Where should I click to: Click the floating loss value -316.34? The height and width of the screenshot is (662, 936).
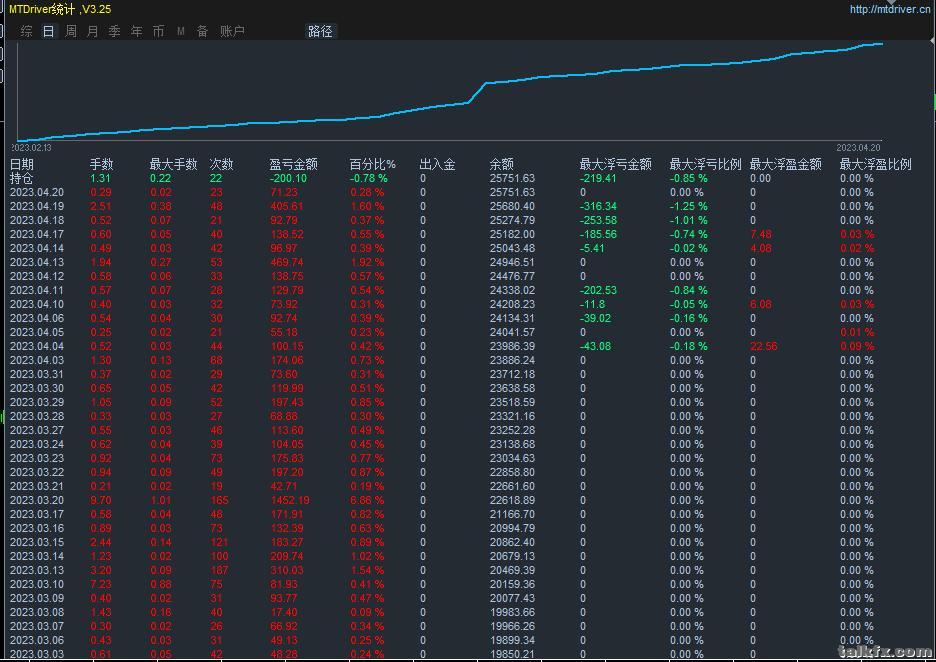pos(598,207)
